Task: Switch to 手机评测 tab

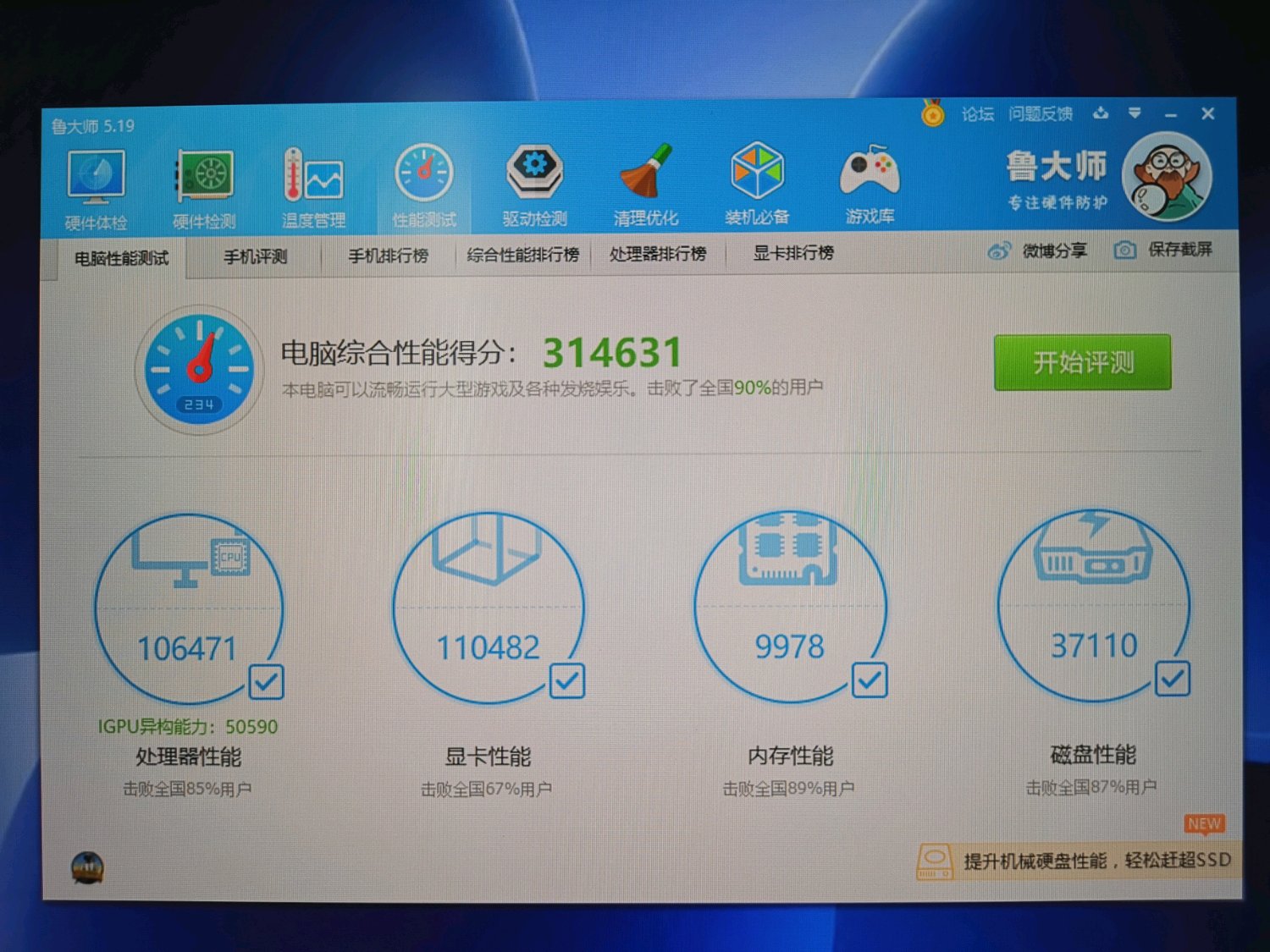Action: coord(255,256)
